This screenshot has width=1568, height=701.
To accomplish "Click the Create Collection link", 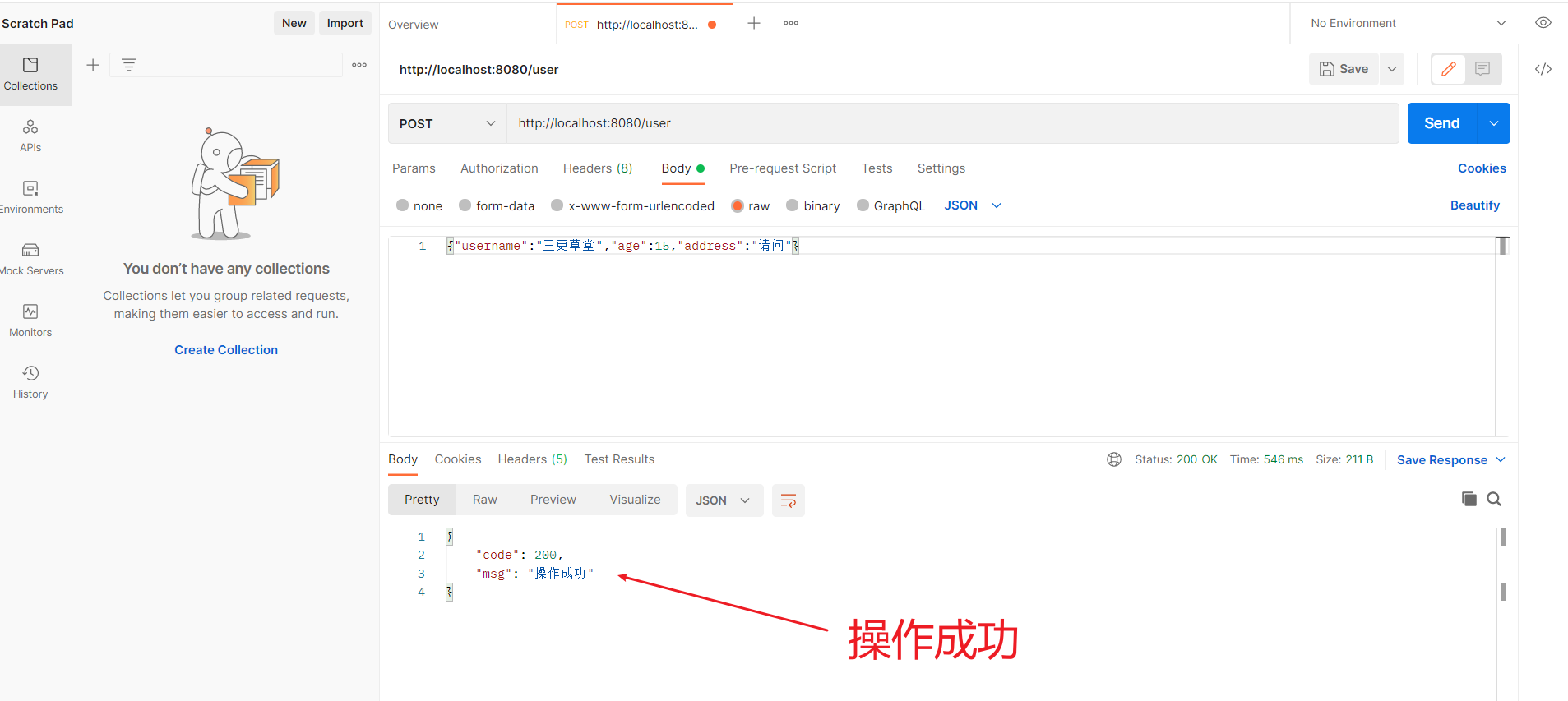I will pos(226,350).
